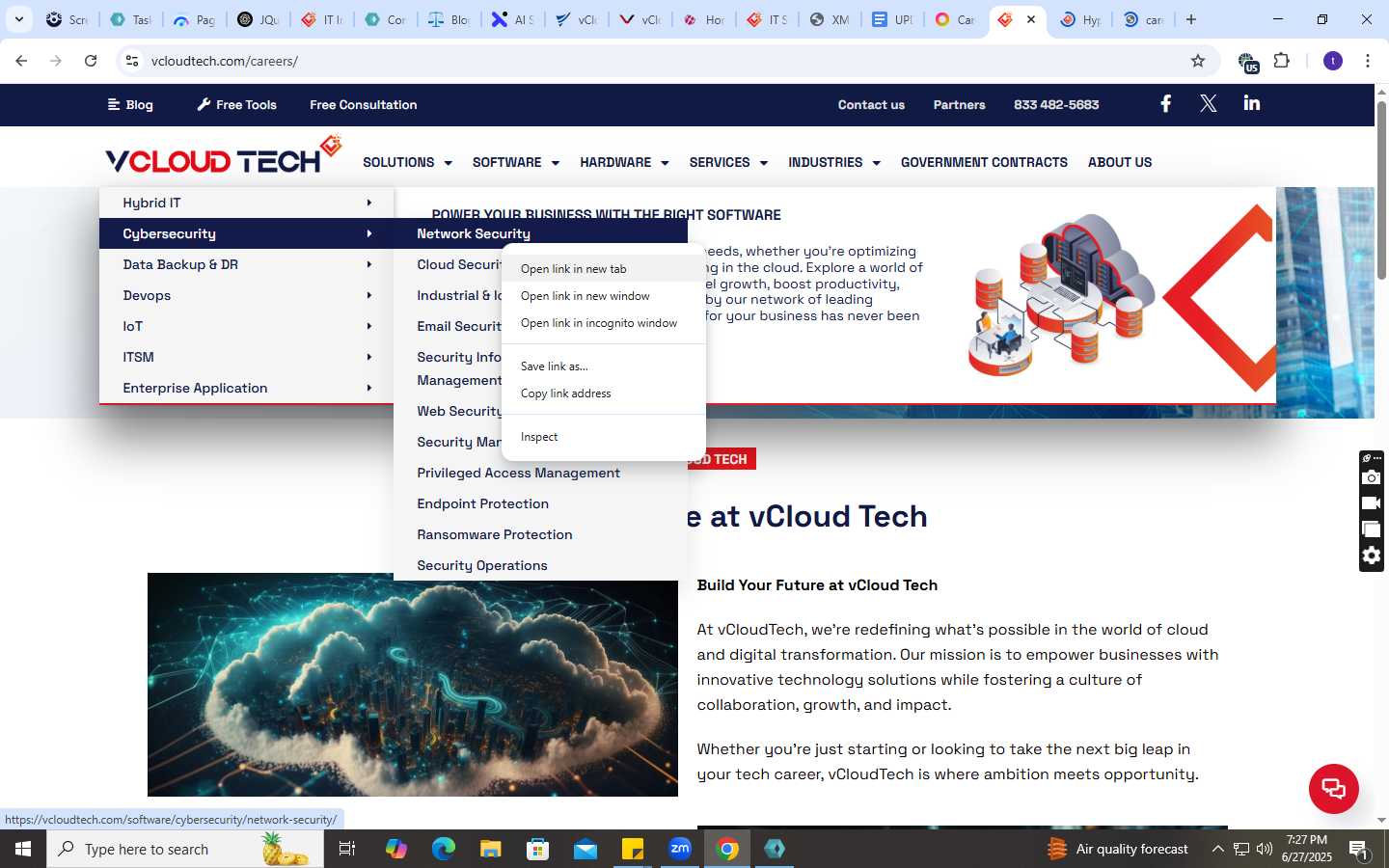Open GOVERNMENT CONTRACTS page
Image resolution: width=1389 pixels, height=868 pixels.
[x=984, y=162]
